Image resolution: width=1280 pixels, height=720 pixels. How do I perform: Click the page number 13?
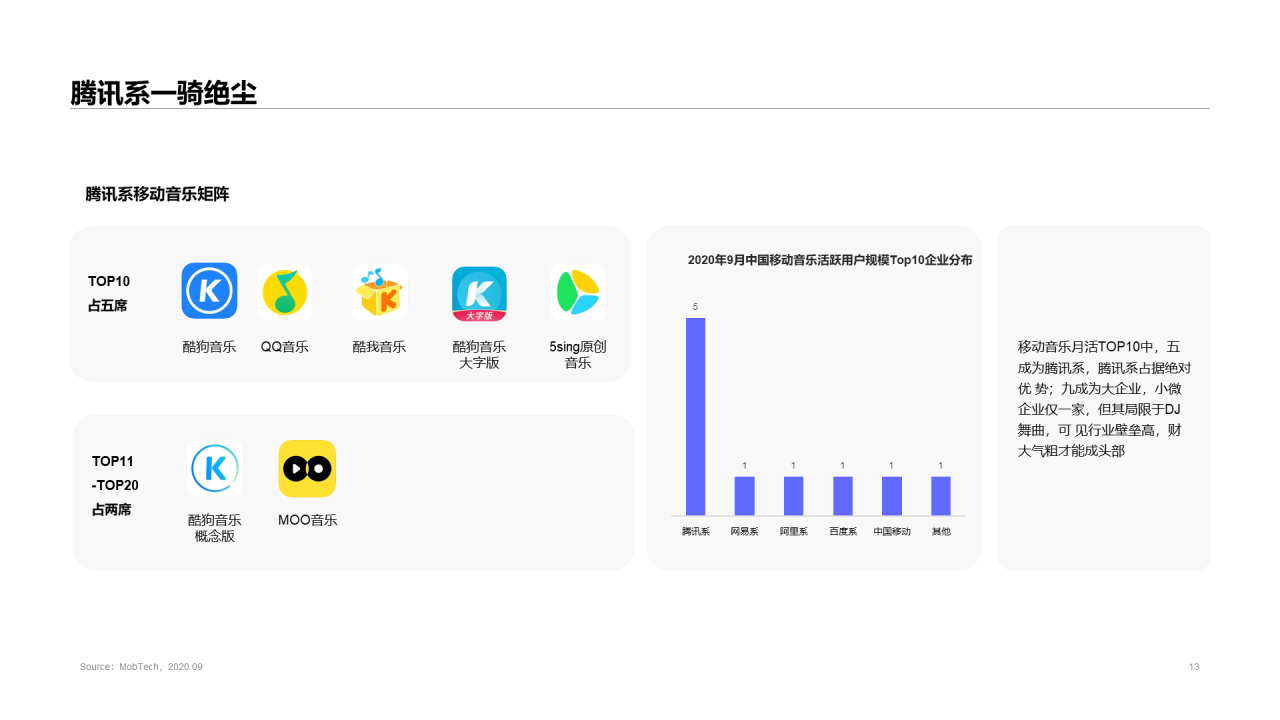coord(1194,667)
